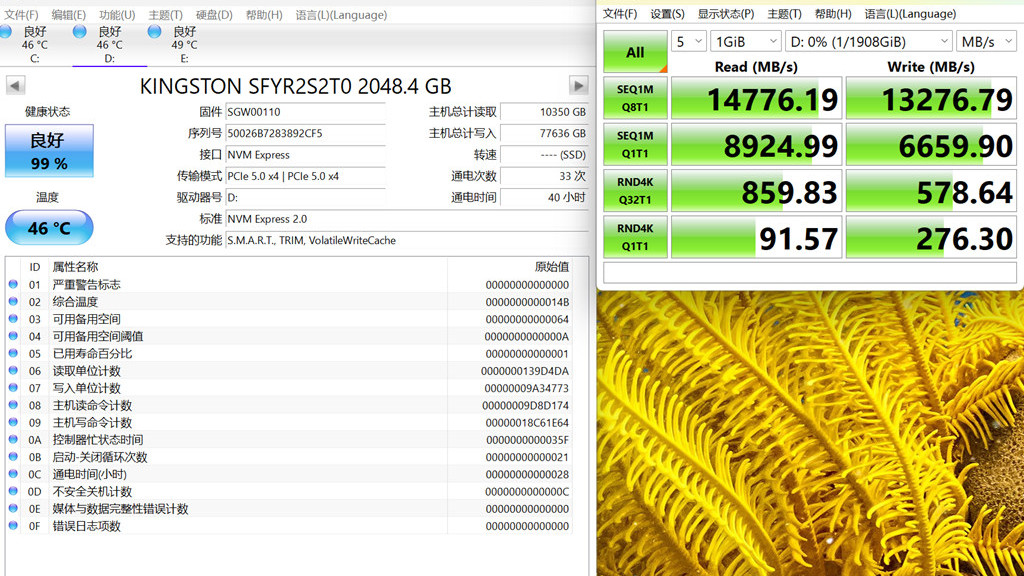Click the 良好 99% health status box
Viewport: 1024px width, 576px height.
pos(49,150)
